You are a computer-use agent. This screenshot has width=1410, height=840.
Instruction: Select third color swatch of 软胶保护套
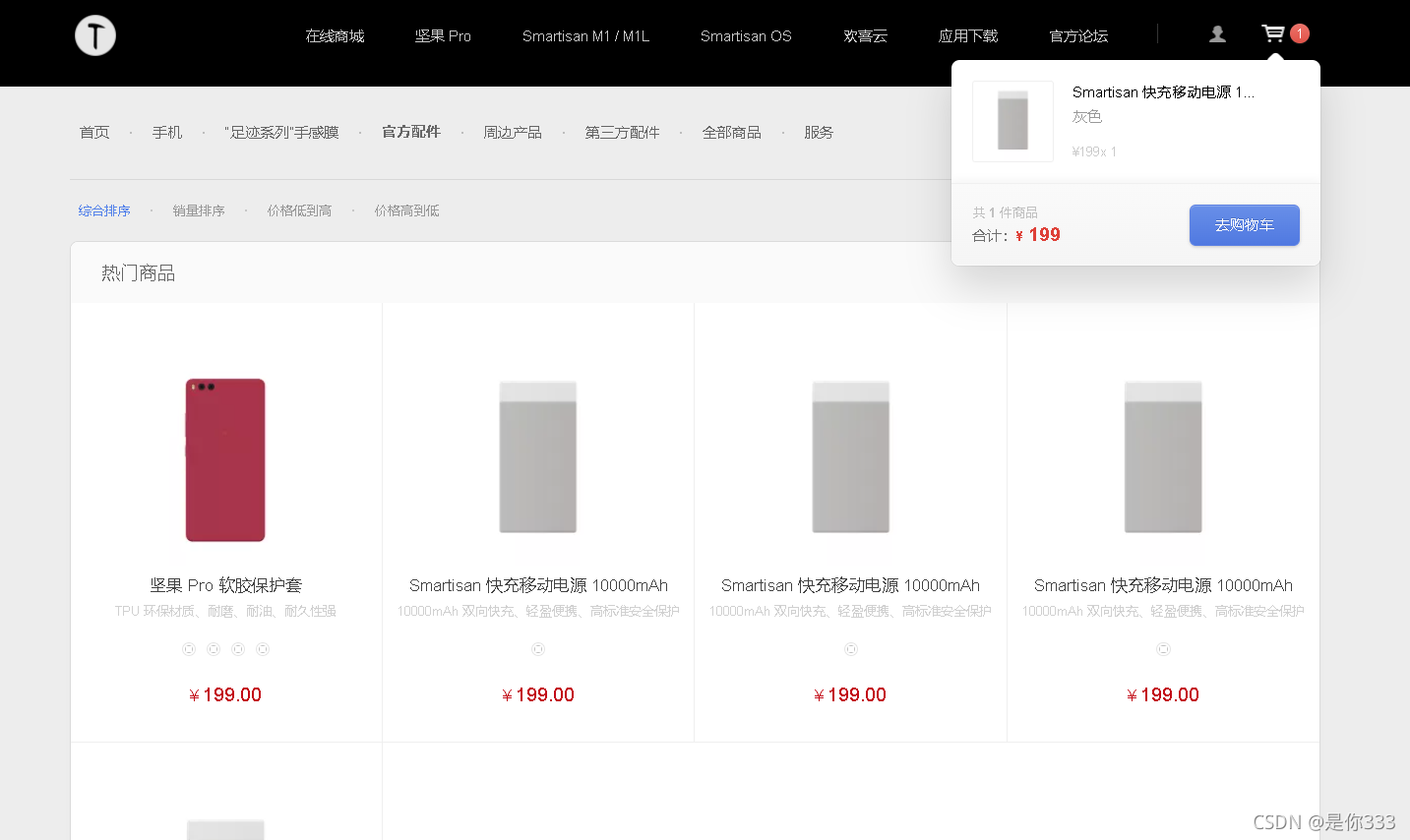tap(238, 649)
